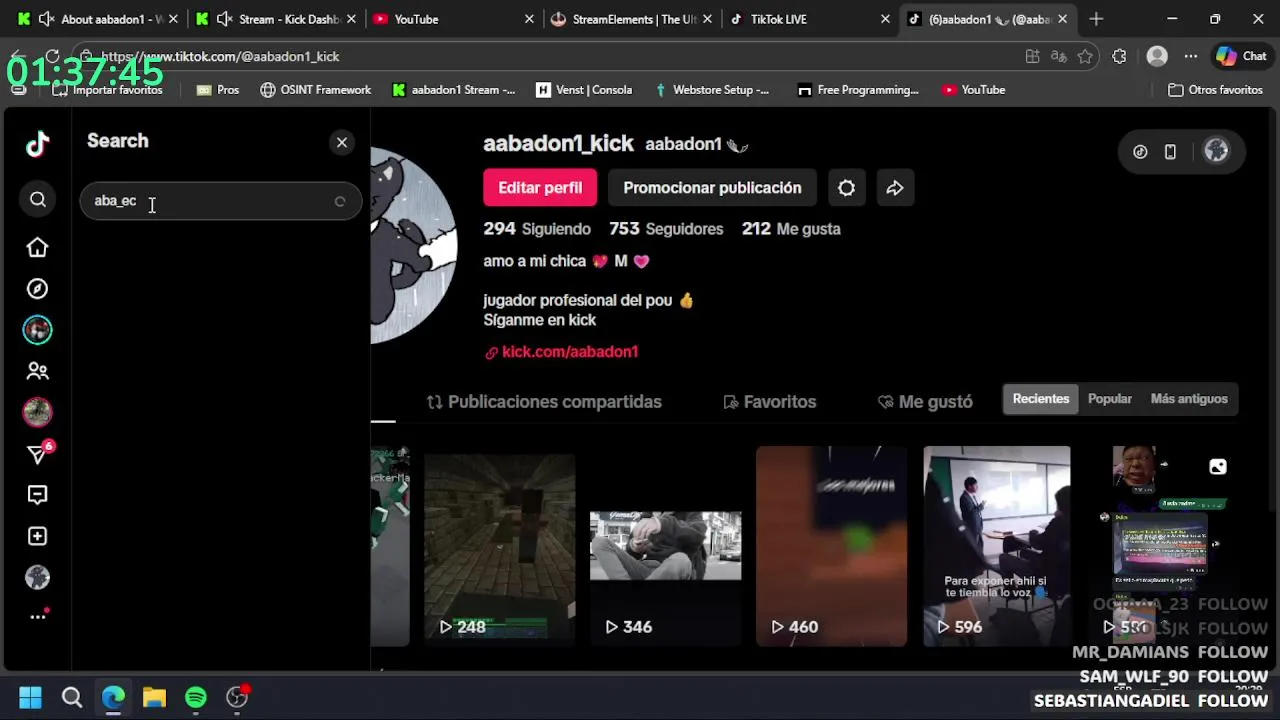Open browser extensions puzzle icon
This screenshot has width=1280, height=720.
[1119, 57]
